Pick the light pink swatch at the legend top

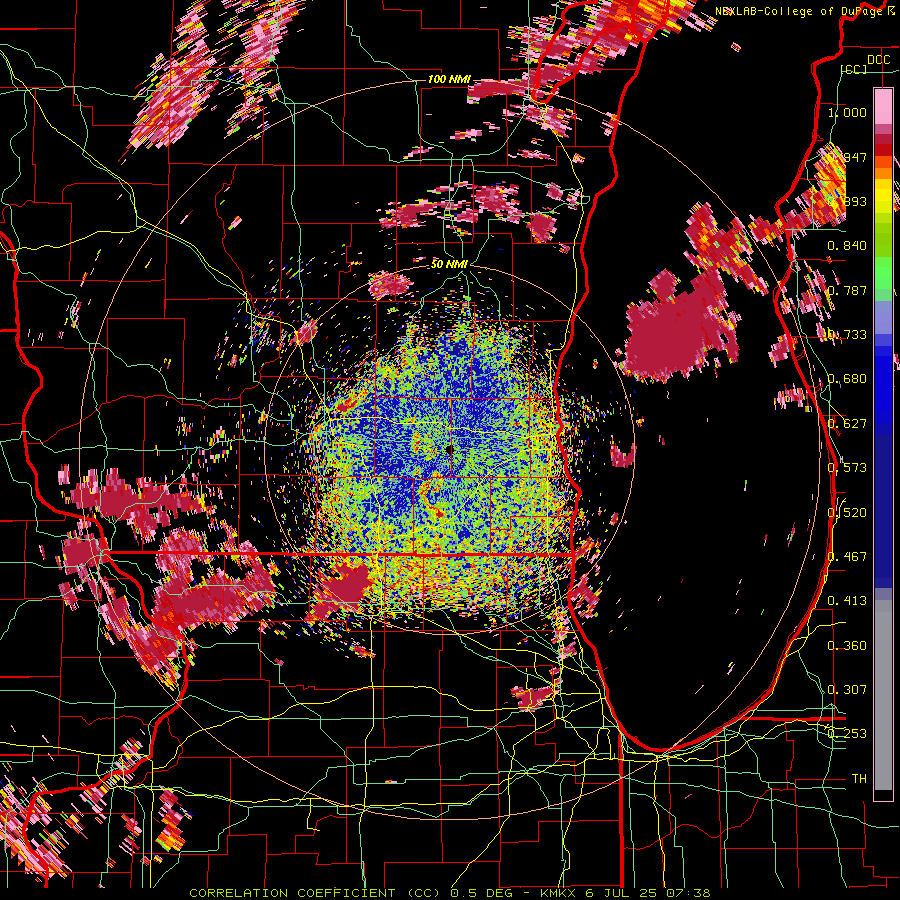click(x=883, y=106)
